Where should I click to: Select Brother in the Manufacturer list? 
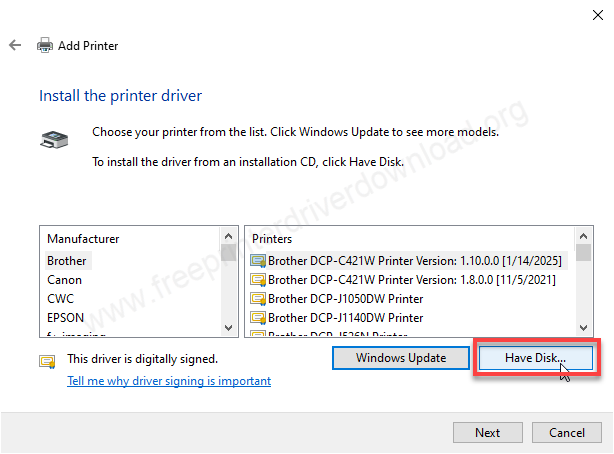[67, 261]
